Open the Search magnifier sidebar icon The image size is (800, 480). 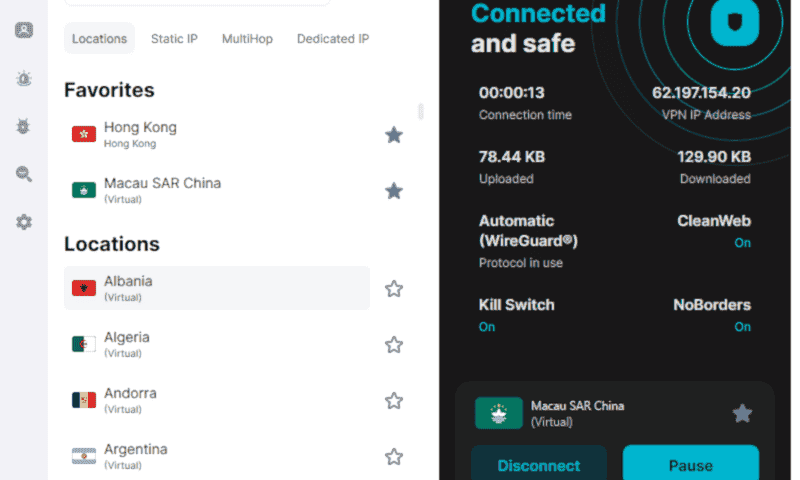(x=23, y=174)
